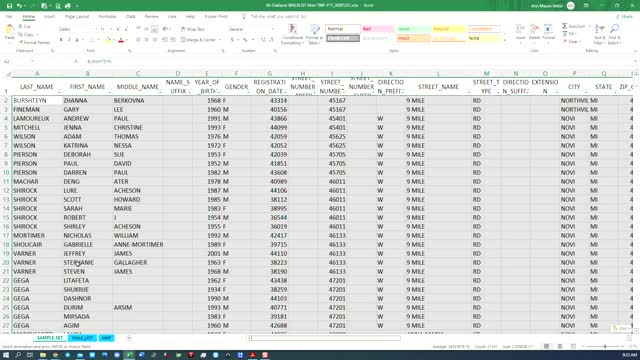Open the Windows Start menu

coord(6,355)
